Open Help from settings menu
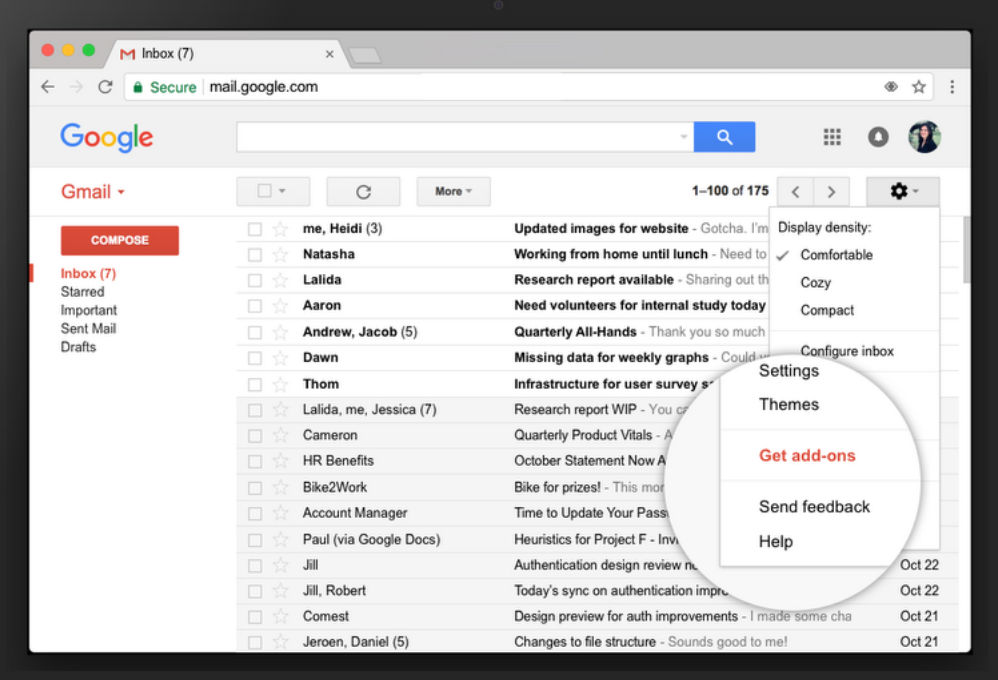 point(775,542)
